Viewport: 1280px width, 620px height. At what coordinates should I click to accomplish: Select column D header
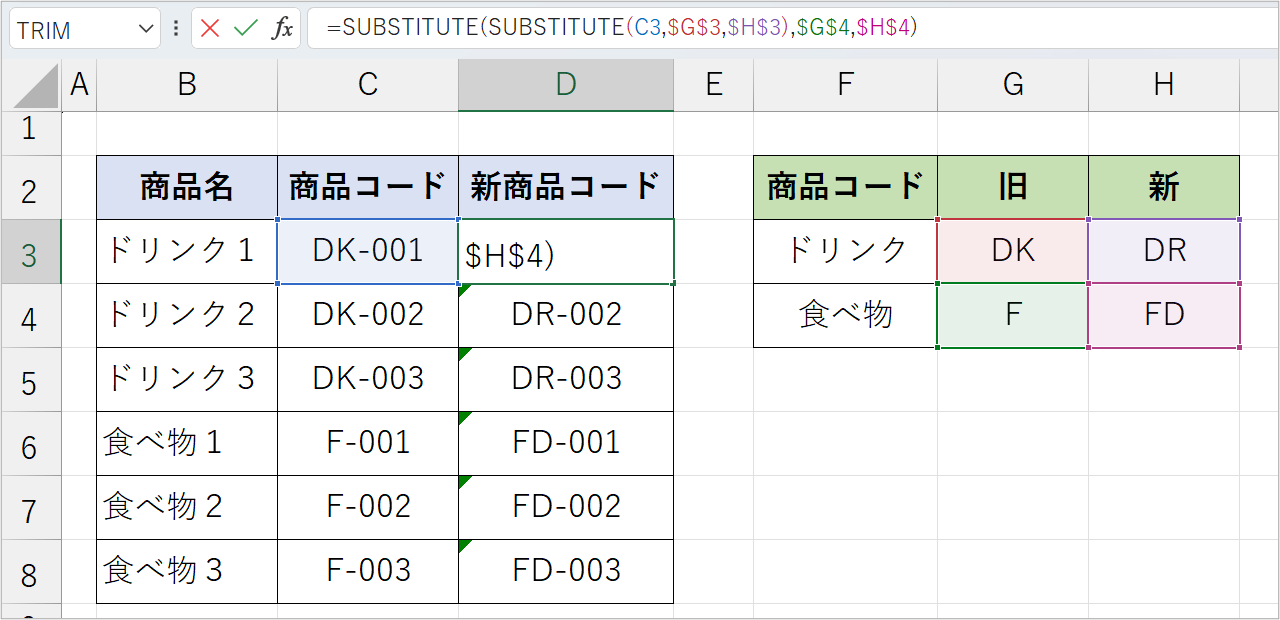pyautogui.click(x=566, y=85)
